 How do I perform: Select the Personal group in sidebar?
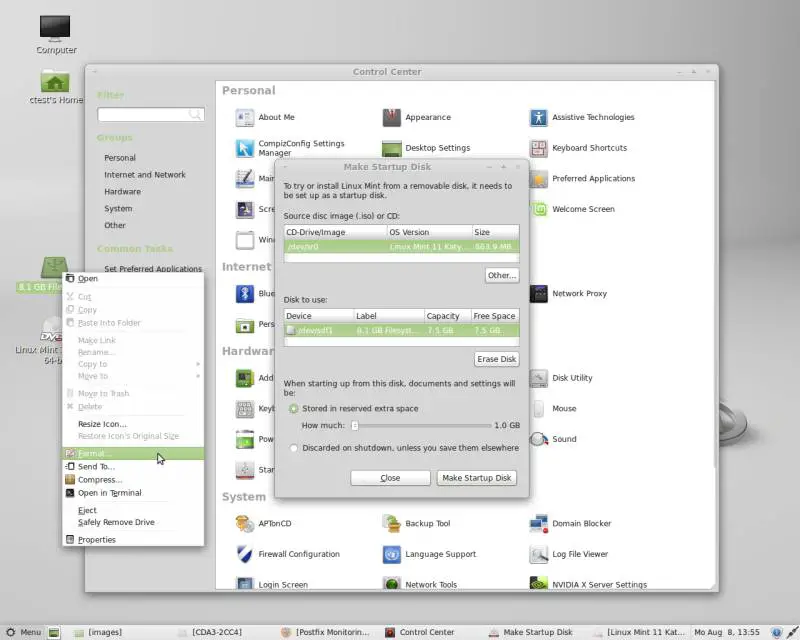click(x=120, y=158)
